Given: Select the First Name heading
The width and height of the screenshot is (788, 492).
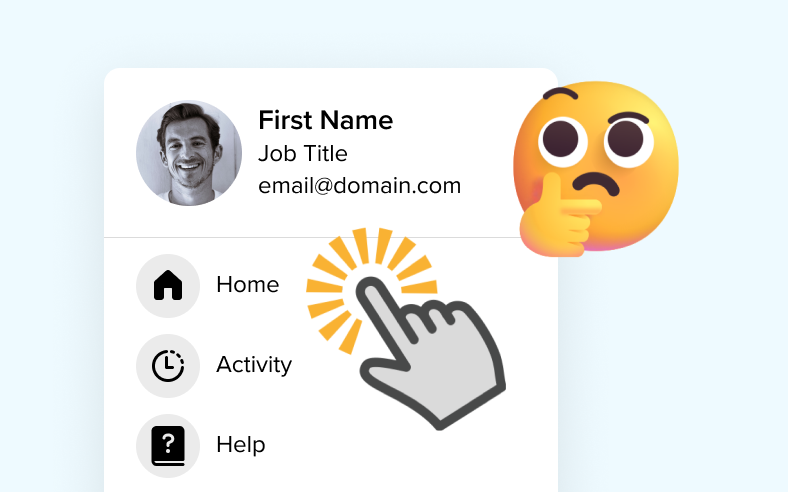Looking at the screenshot, I should point(326,121).
